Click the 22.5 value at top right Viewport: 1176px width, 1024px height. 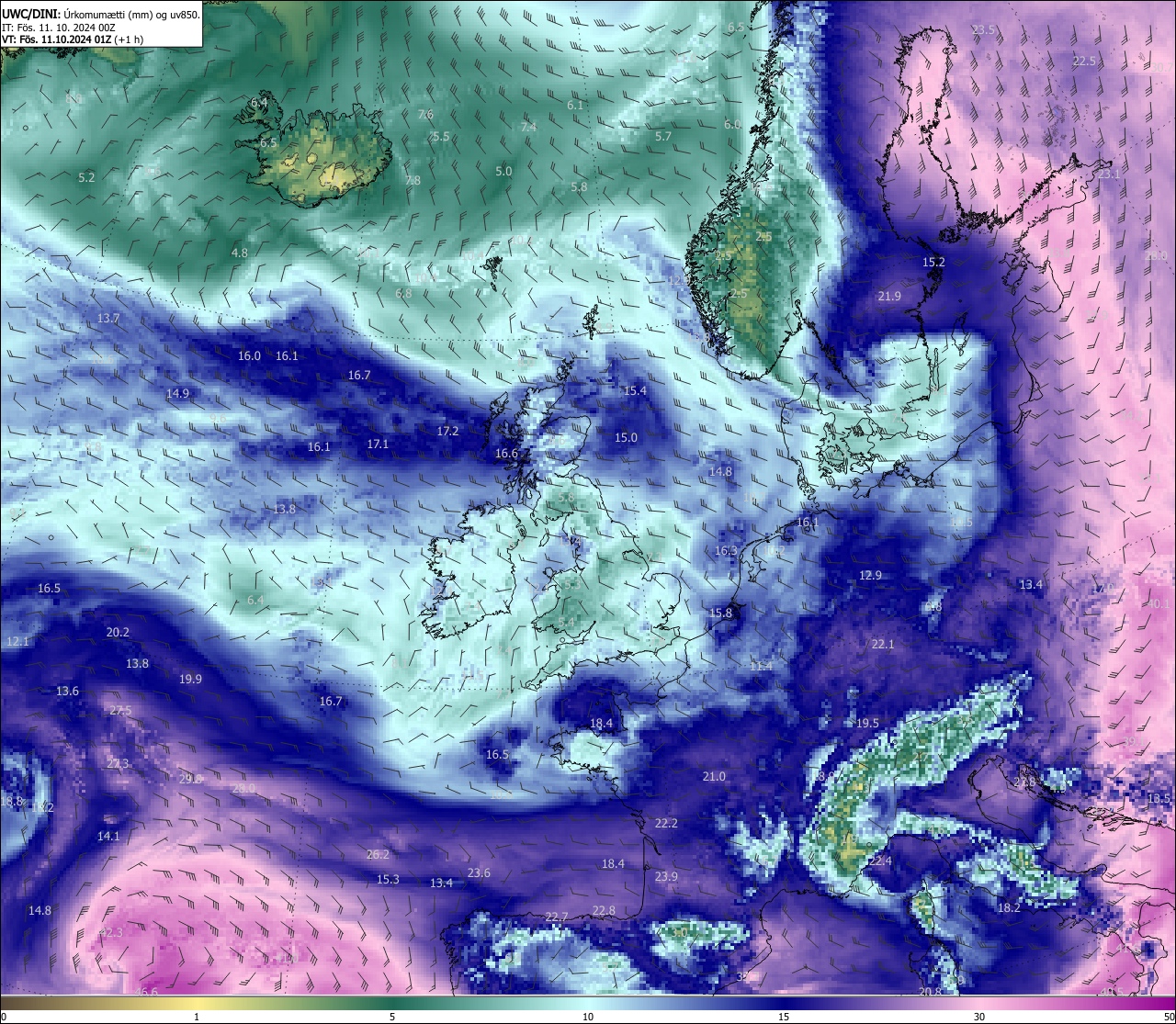tap(1084, 61)
